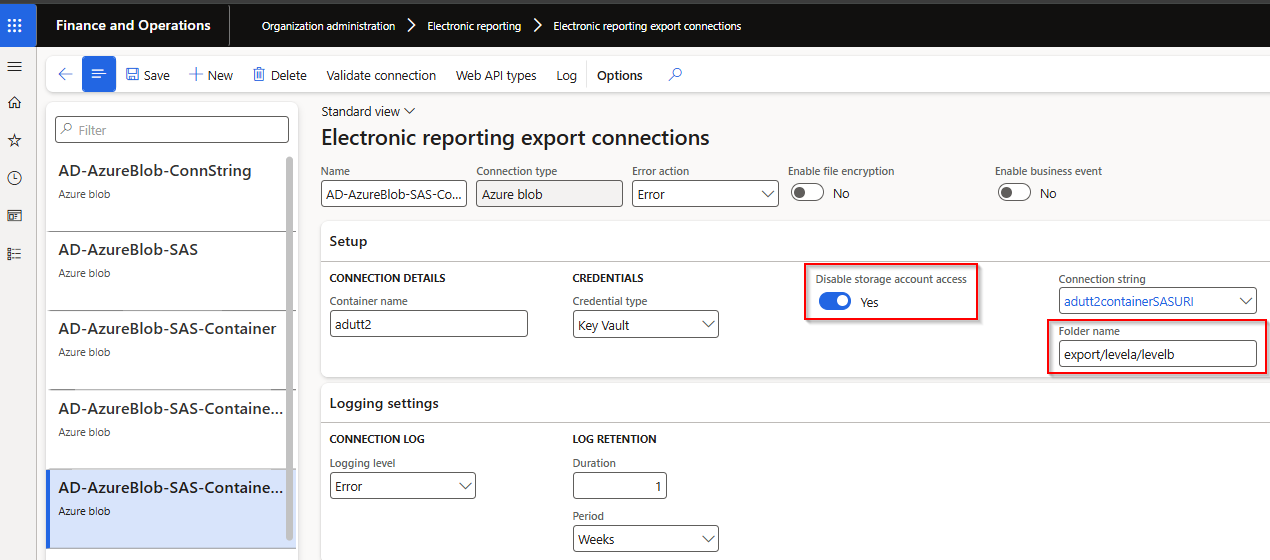Open Modules list icon in sidebar
Viewport: 1270px width, 560px height.
pyautogui.click(x=15, y=254)
